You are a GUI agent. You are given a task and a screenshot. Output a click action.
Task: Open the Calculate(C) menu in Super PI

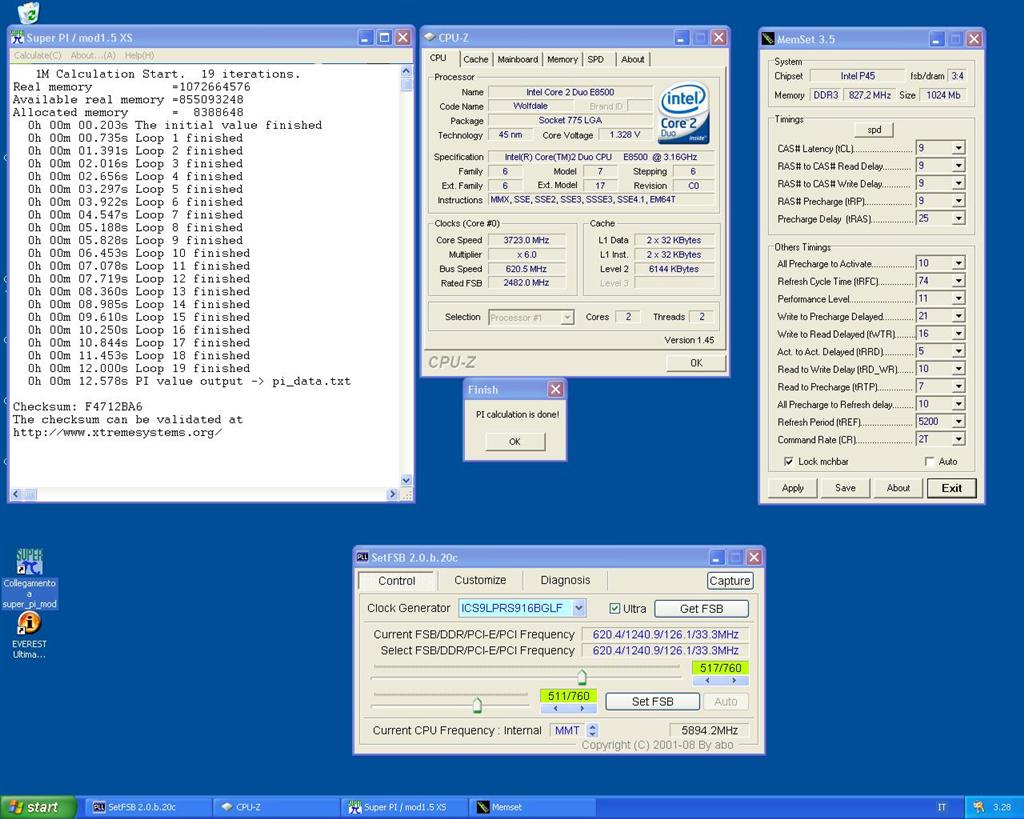click(37, 56)
